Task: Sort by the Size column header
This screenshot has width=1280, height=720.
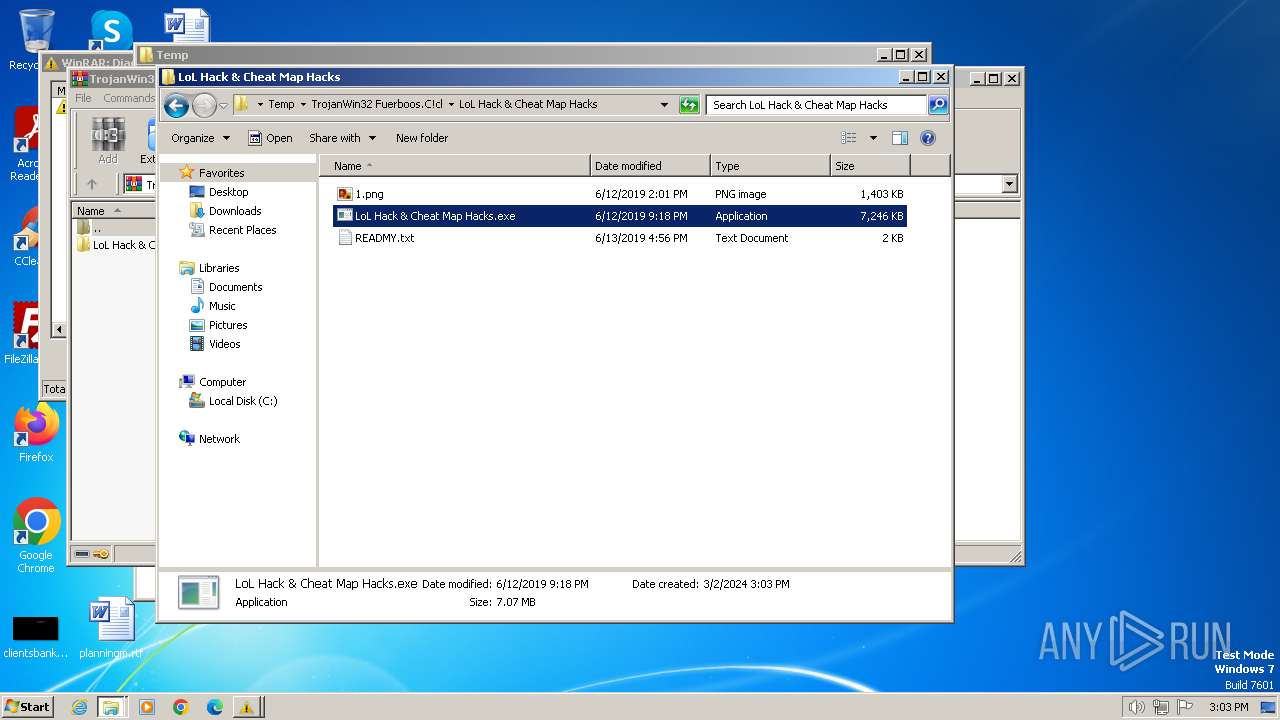Action: click(x=870, y=166)
